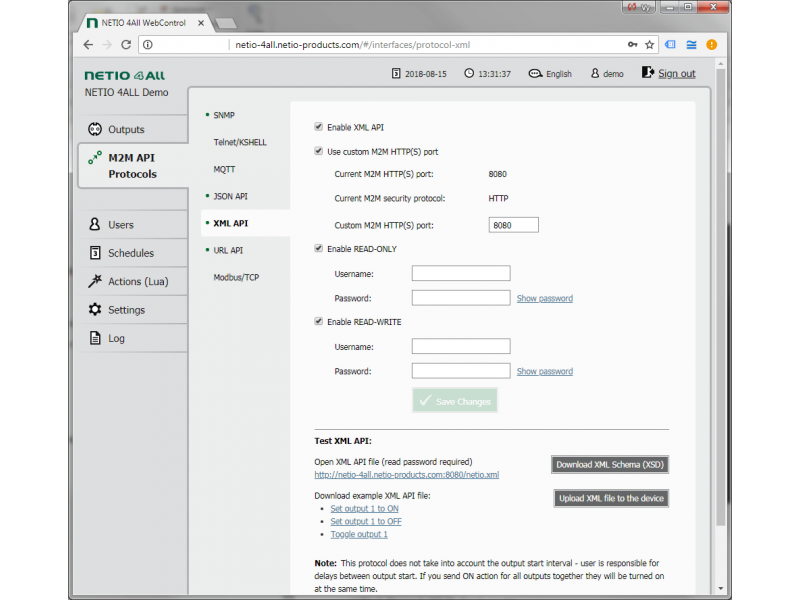
Task: Open language selector English
Action: 550,73
